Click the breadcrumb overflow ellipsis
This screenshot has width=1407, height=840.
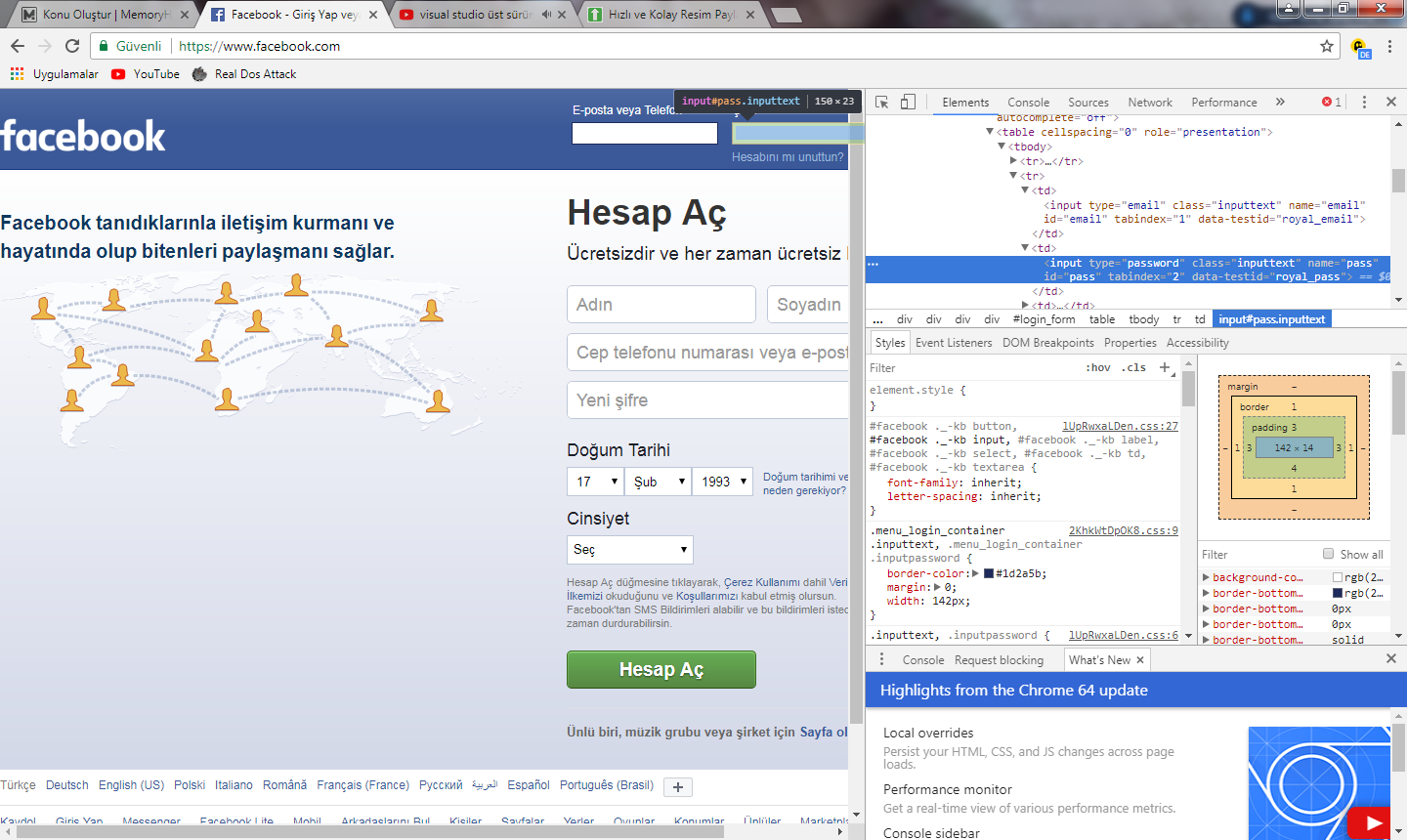click(x=877, y=319)
